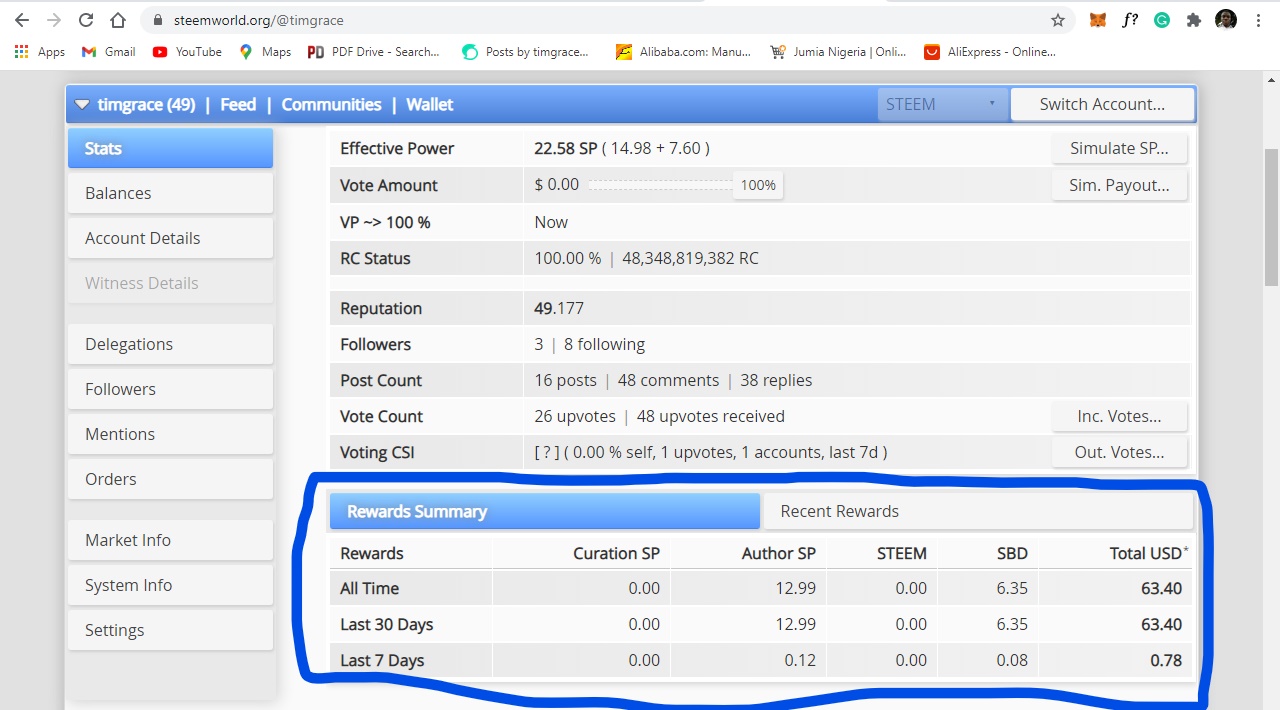The width and height of the screenshot is (1280, 710).
Task: Click the Last 30 Days row label
Action: point(386,624)
